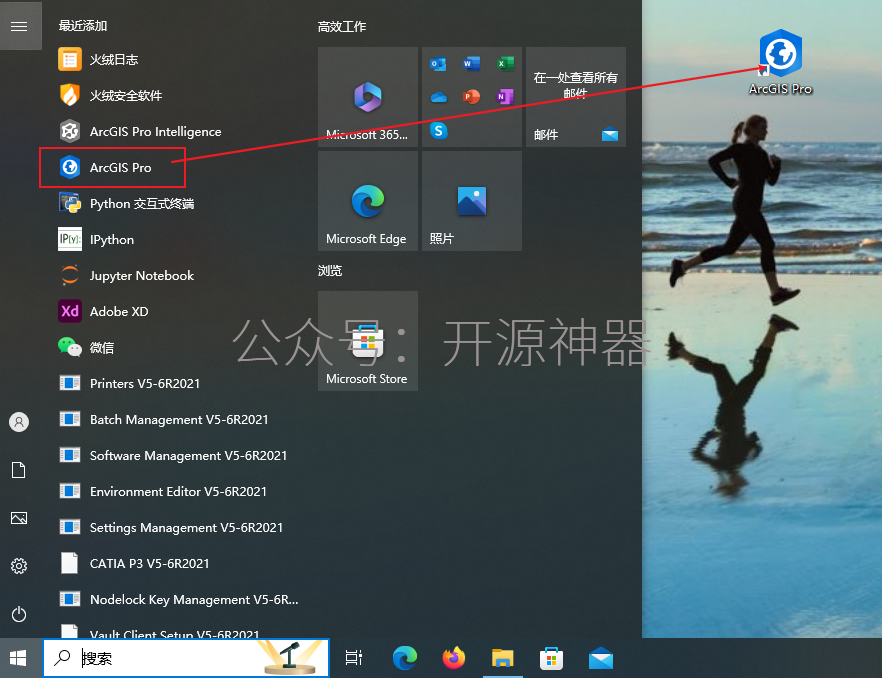Open the Microsoft Edge tile
The width and height of the screenshot is (882, 678).
pos(368,201)
